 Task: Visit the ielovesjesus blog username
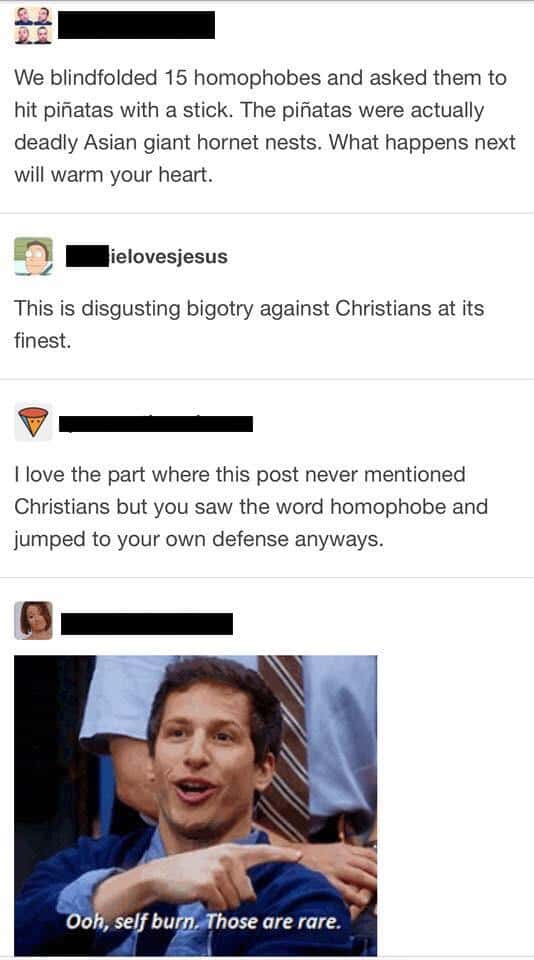click(147, 256)
